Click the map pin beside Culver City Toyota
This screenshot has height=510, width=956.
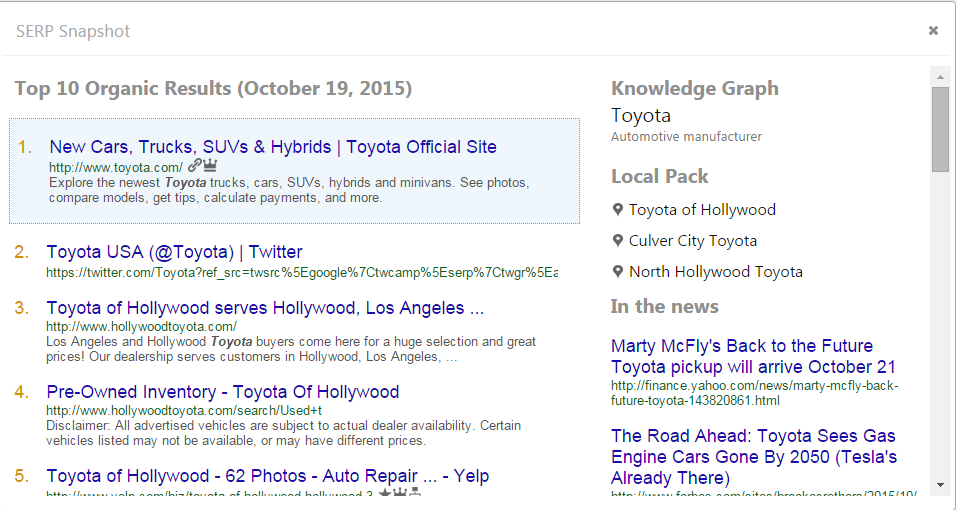[618, 241]
